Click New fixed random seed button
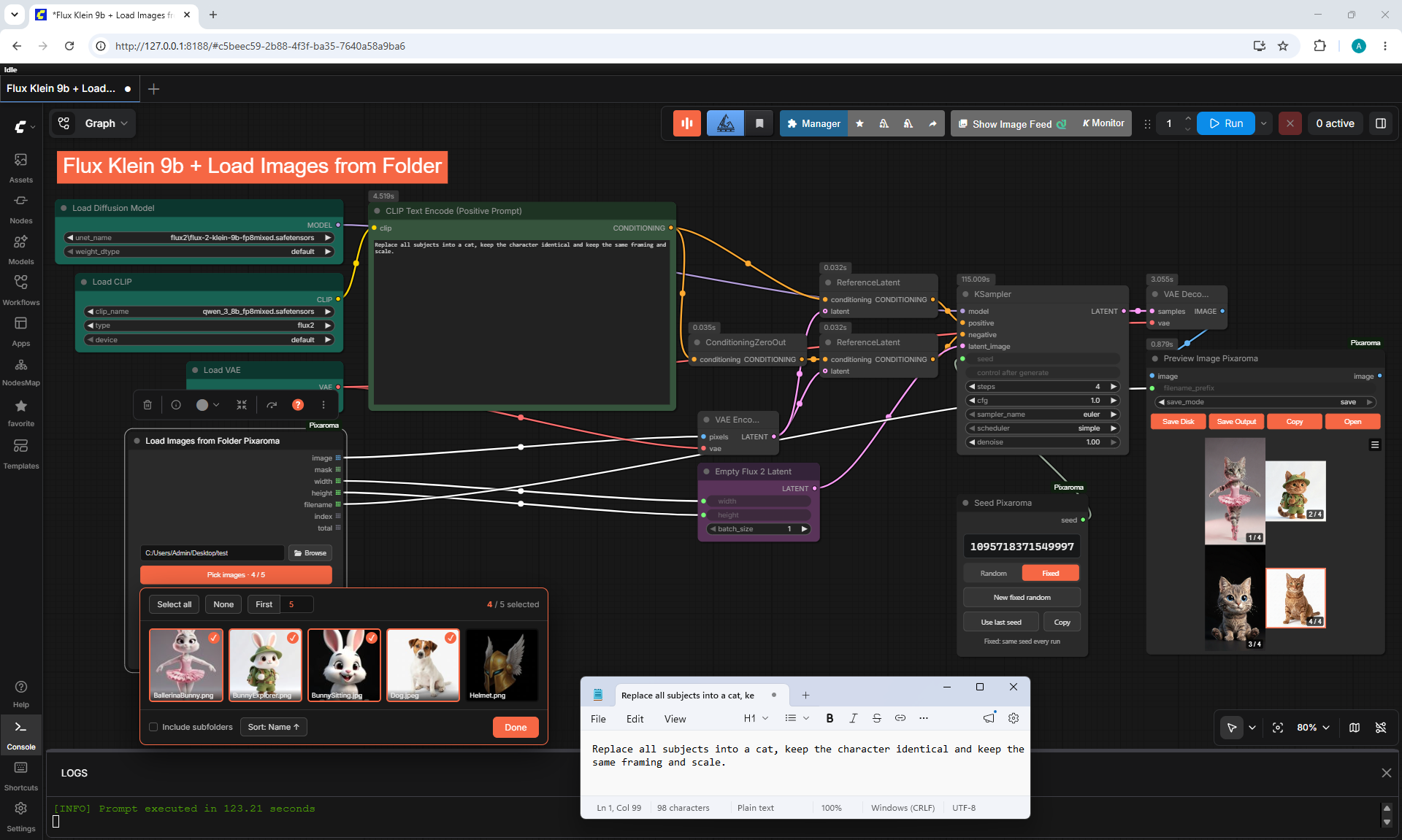Screen dimensions: 1402x840 [x=1022, y=598]
